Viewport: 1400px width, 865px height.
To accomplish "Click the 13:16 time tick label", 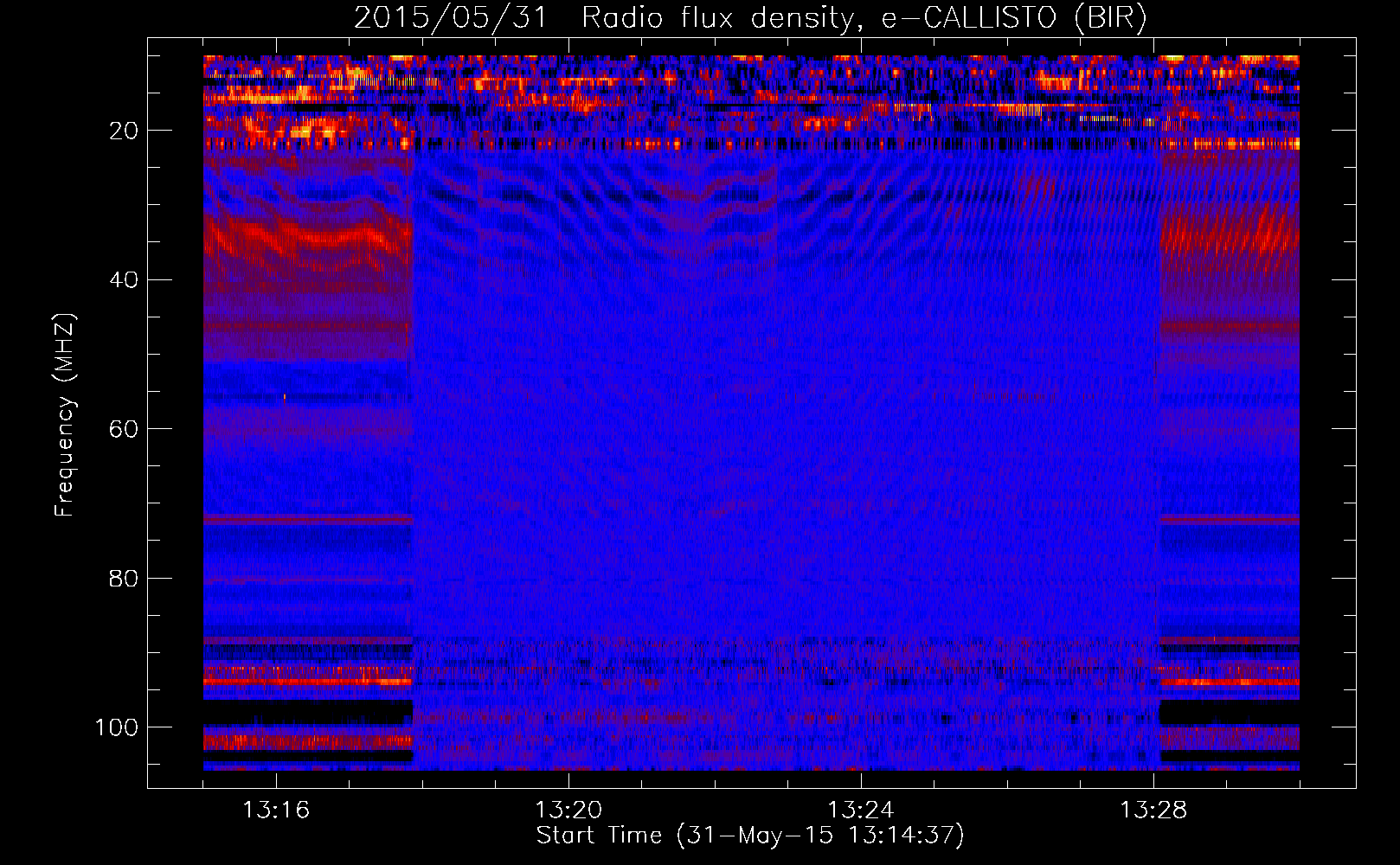I will pyautogui.click(x=276, y=810).
